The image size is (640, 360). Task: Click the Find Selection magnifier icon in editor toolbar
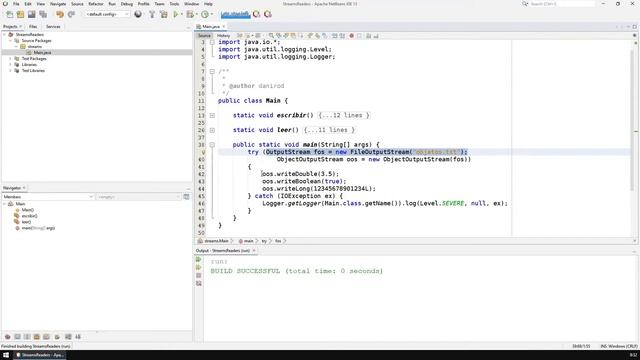[x=271, y=36]
